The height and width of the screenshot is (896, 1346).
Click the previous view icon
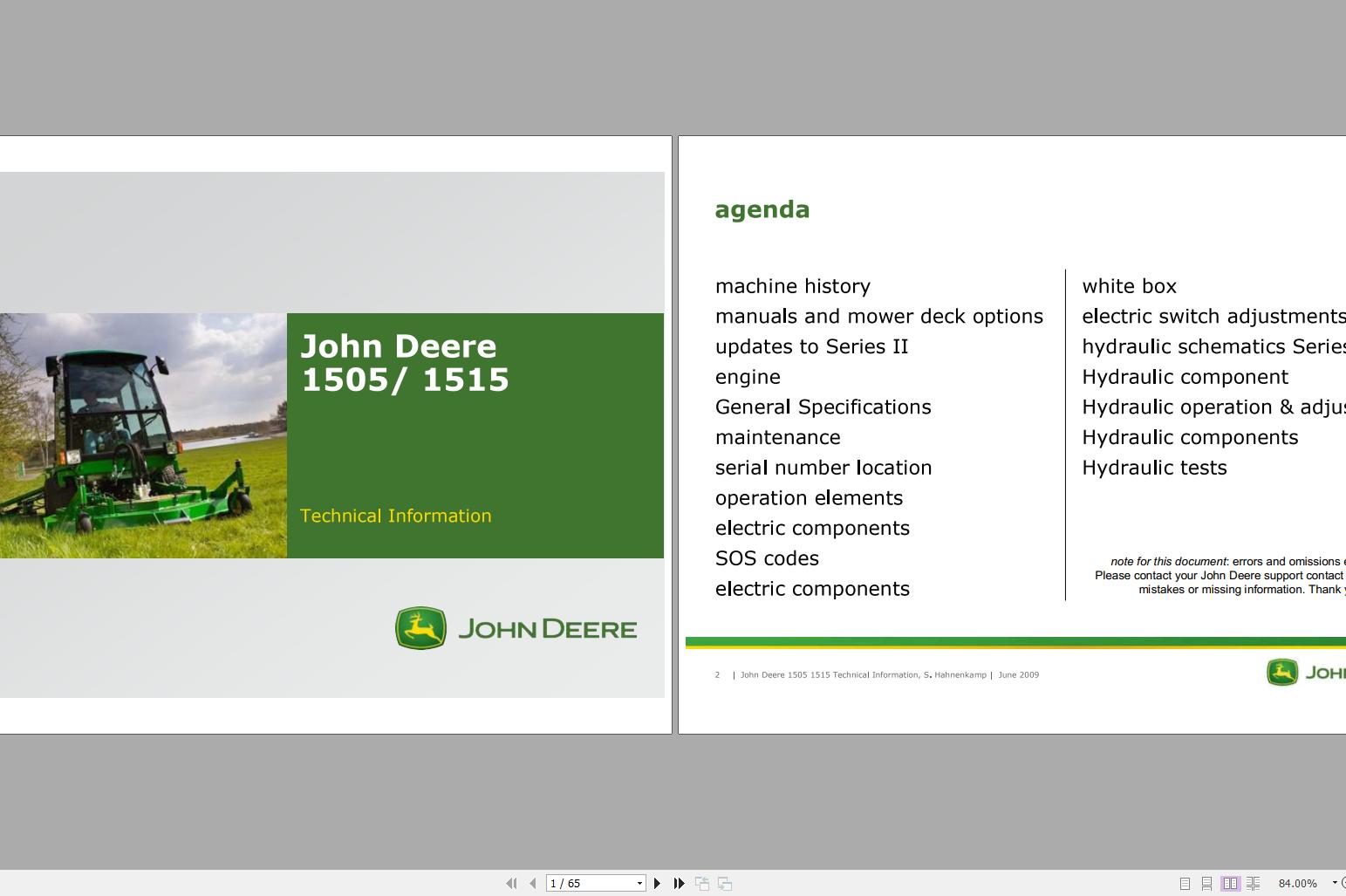(702, 883)
